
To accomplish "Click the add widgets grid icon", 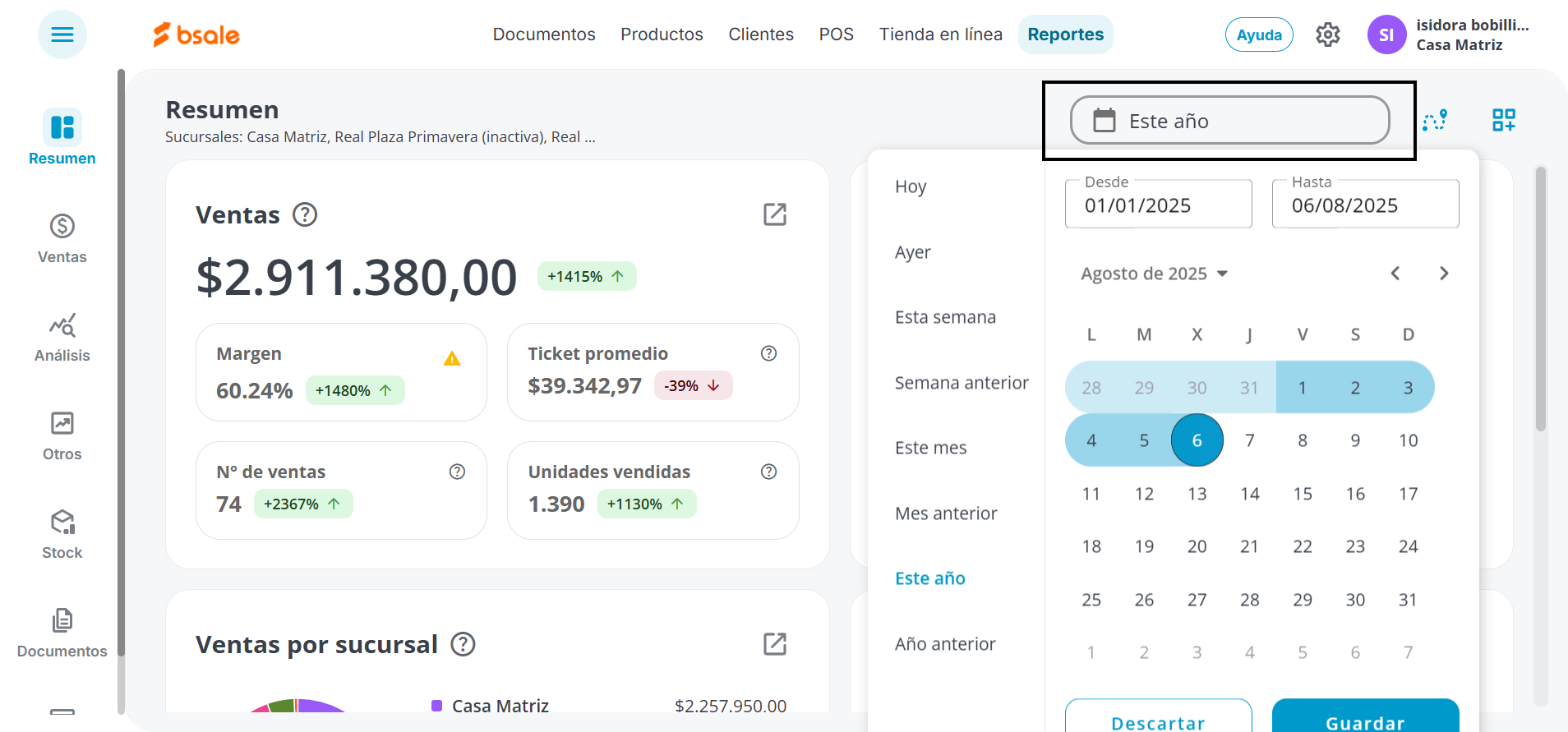I will 1504,121.
